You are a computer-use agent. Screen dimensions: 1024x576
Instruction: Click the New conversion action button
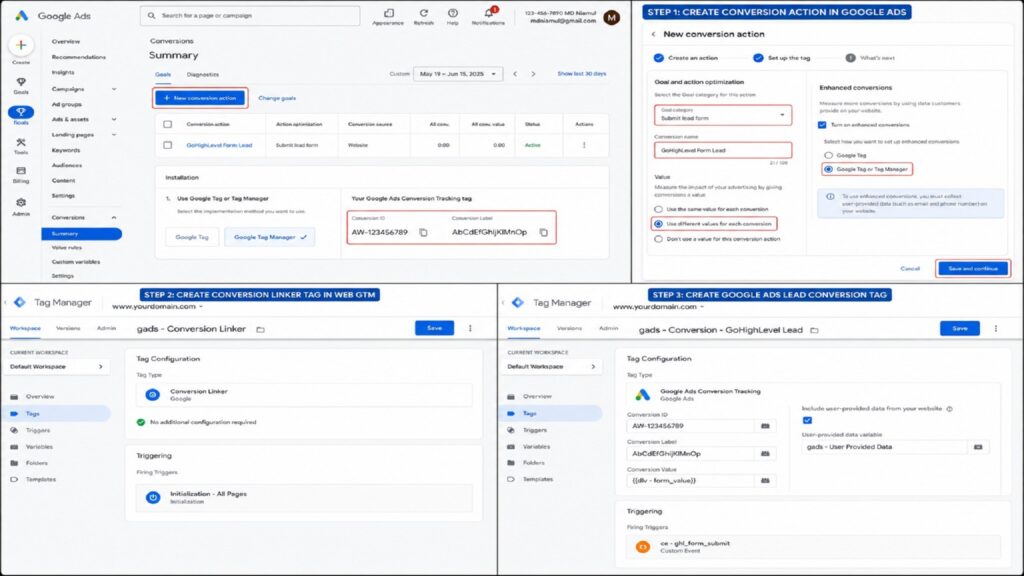click(x=200, y=98)
